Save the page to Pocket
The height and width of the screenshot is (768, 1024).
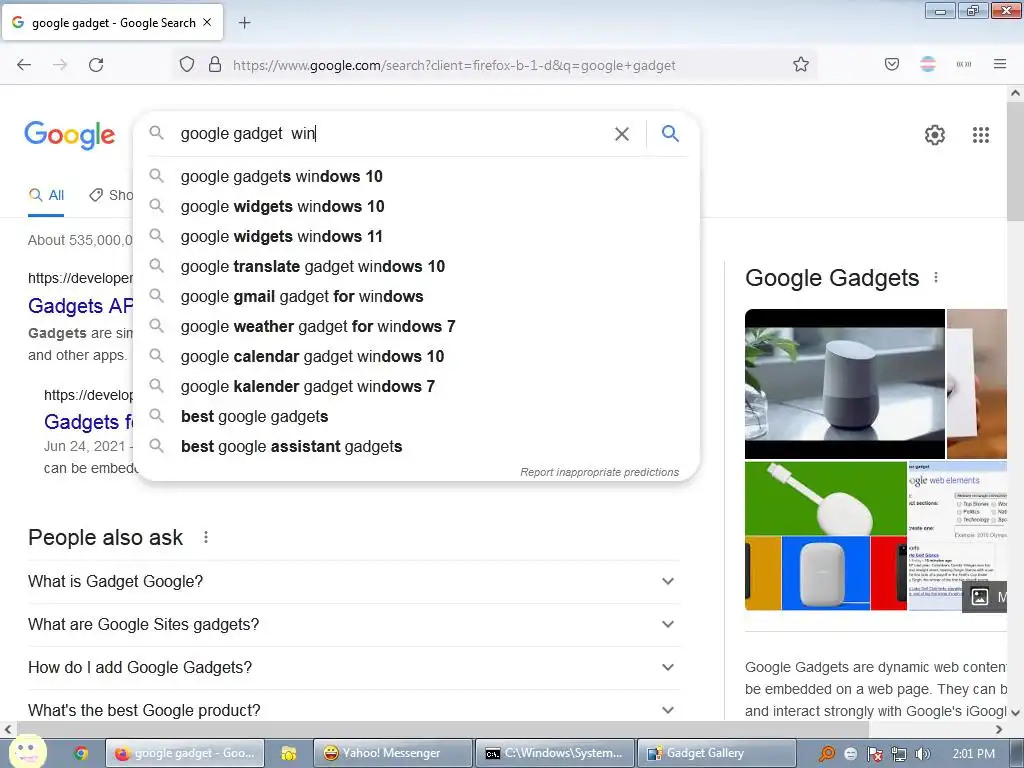coord(891,64)
